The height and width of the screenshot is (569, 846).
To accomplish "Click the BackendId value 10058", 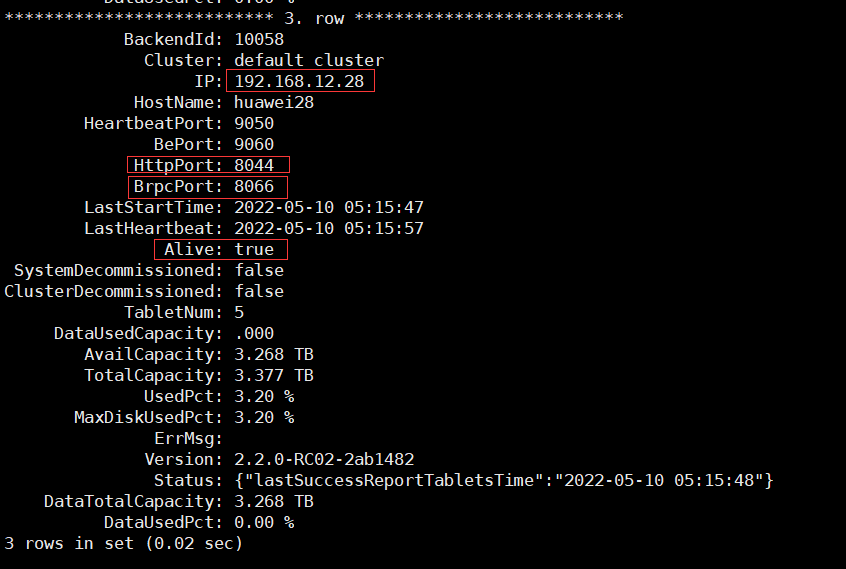I will click(259, 39).
